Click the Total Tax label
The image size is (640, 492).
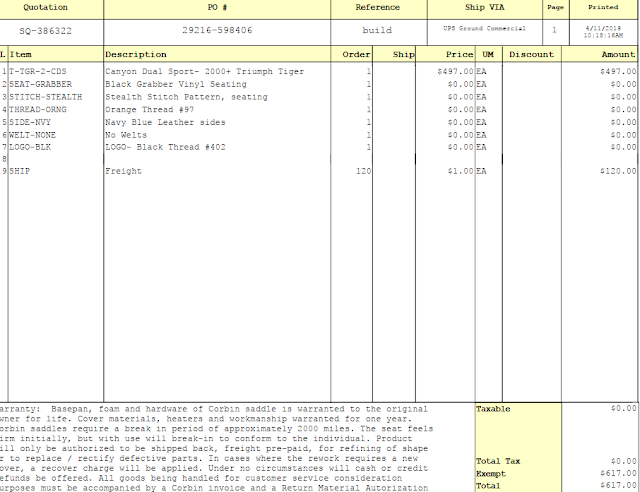click(x=498, y=461)
